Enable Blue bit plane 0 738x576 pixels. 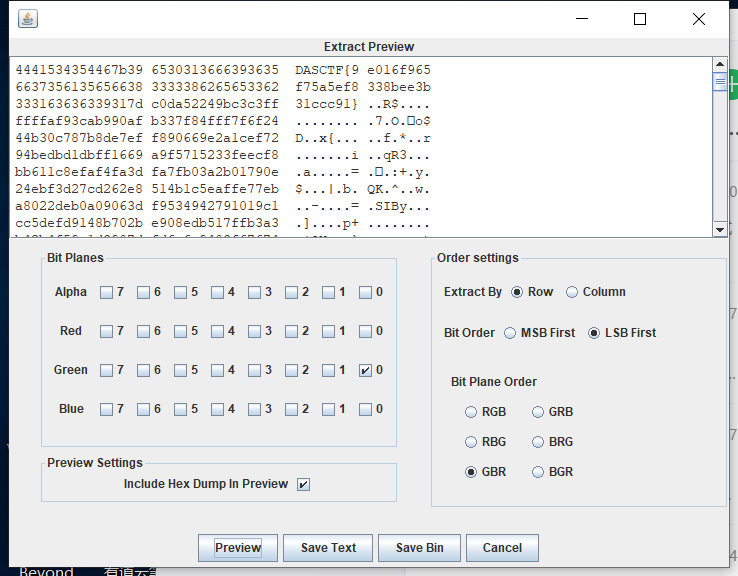365,410
